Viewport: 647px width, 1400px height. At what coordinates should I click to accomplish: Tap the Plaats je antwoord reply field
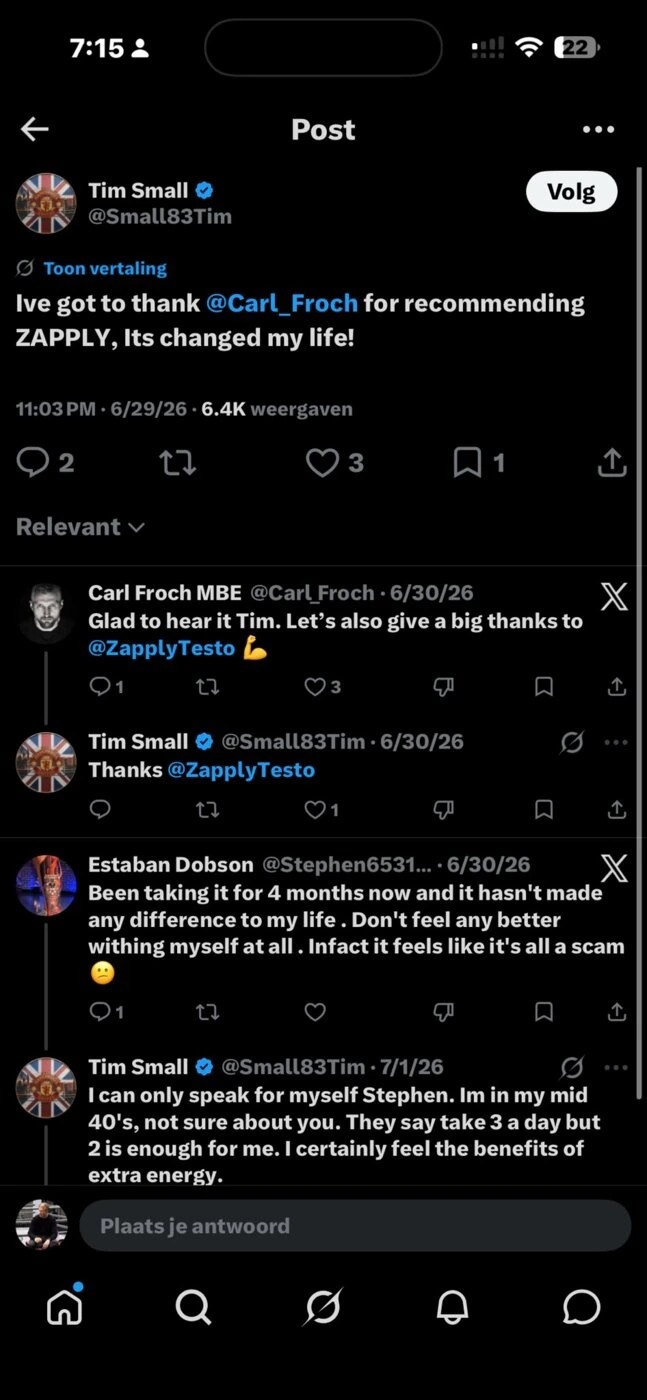[x=355, y=1226]
